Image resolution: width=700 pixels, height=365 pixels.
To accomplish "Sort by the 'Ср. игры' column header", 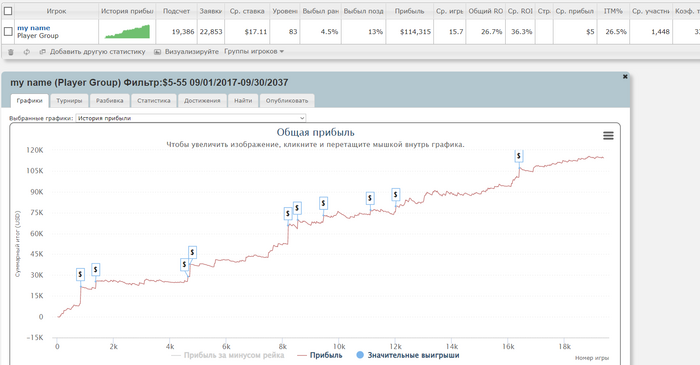I will pos(450,11).
